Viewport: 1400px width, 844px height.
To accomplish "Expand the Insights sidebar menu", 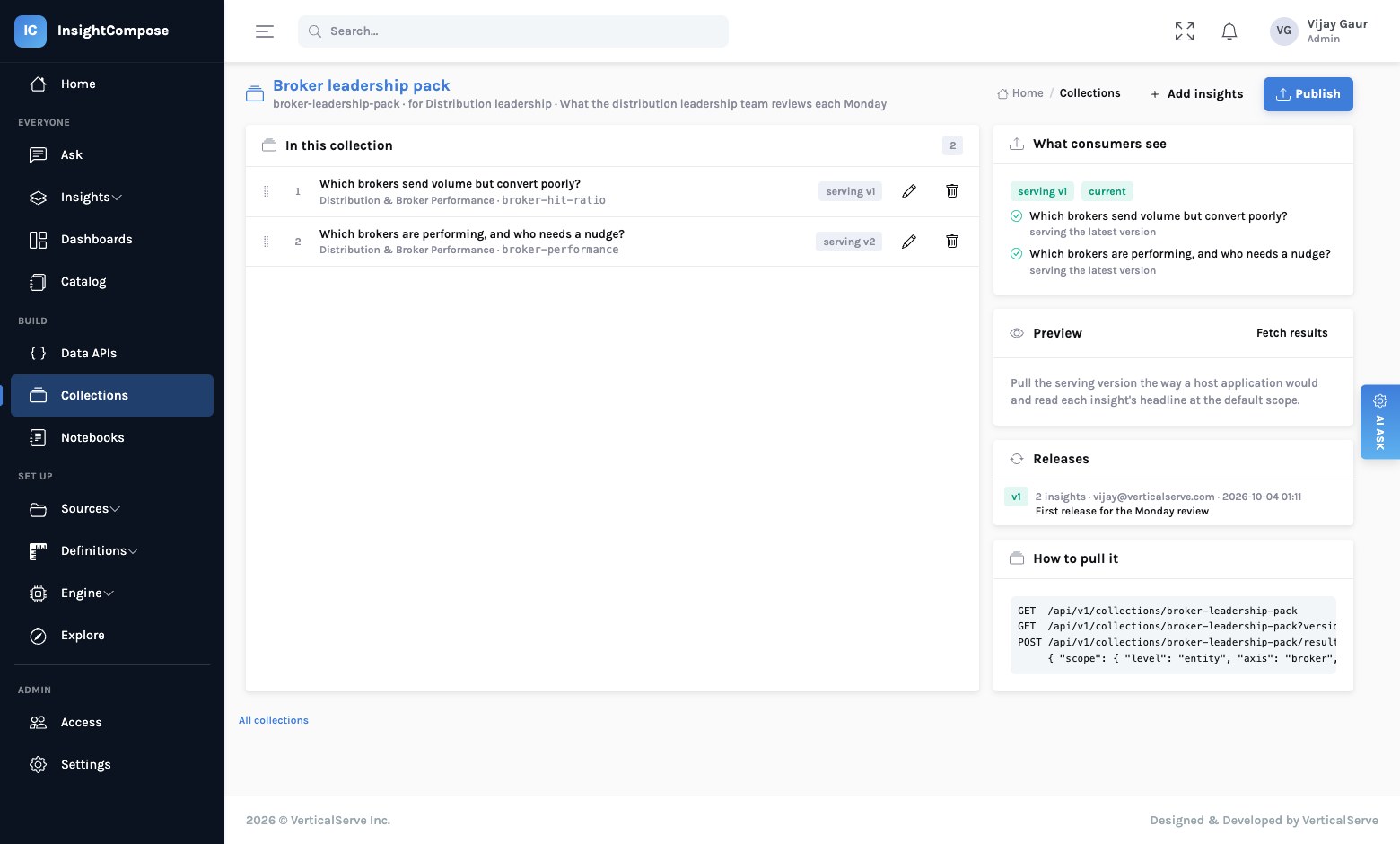I will [x=112, y=198].
